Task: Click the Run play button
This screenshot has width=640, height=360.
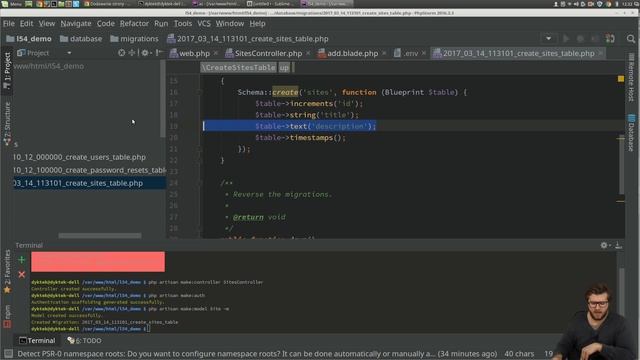Action: click(x=566, y=39)
